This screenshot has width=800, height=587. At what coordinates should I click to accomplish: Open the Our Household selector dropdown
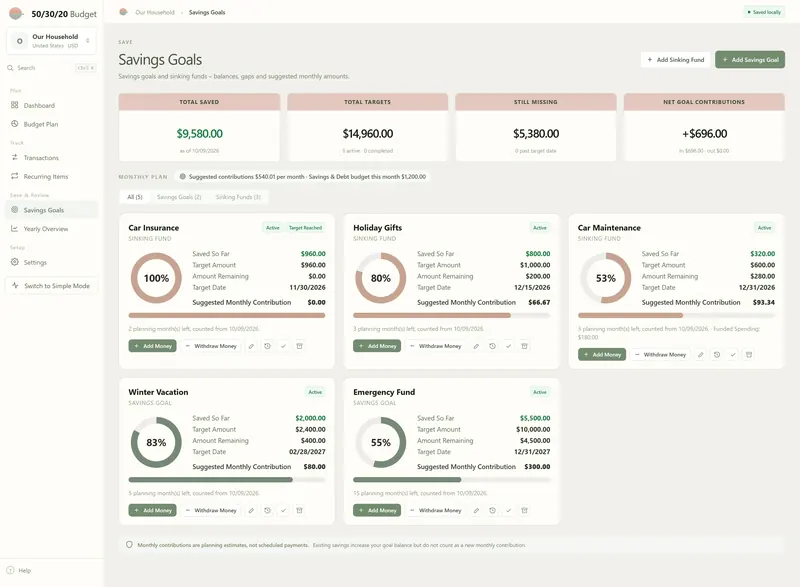click(52, 41)
